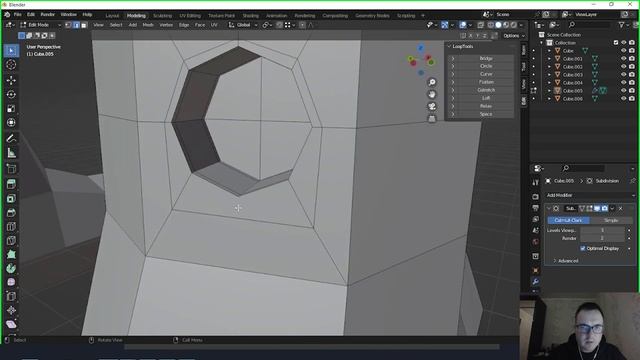The width and height of the screenshot is (640, 360).
Task: Expand the LoopTools Circle options
Action: tap(453, 66)
